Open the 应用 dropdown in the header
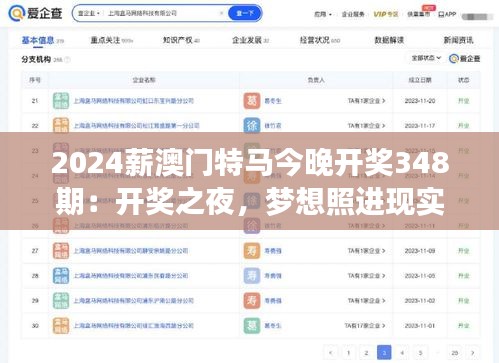Viewport: 499px width, 363px height. click(x=323, y=14)
